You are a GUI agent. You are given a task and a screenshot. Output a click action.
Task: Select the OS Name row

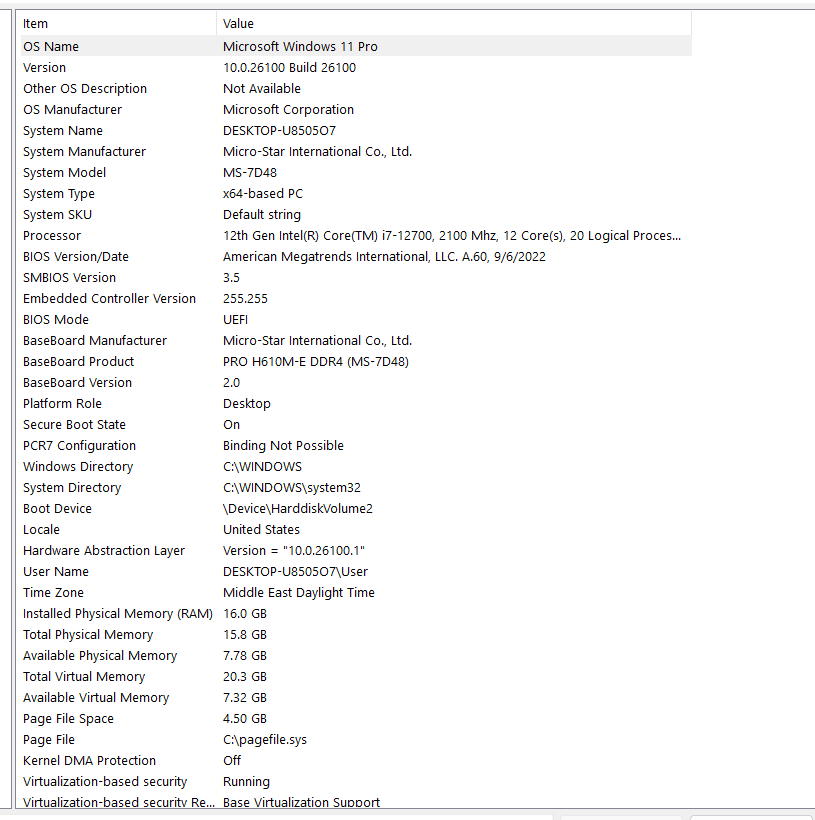point(356,46)
